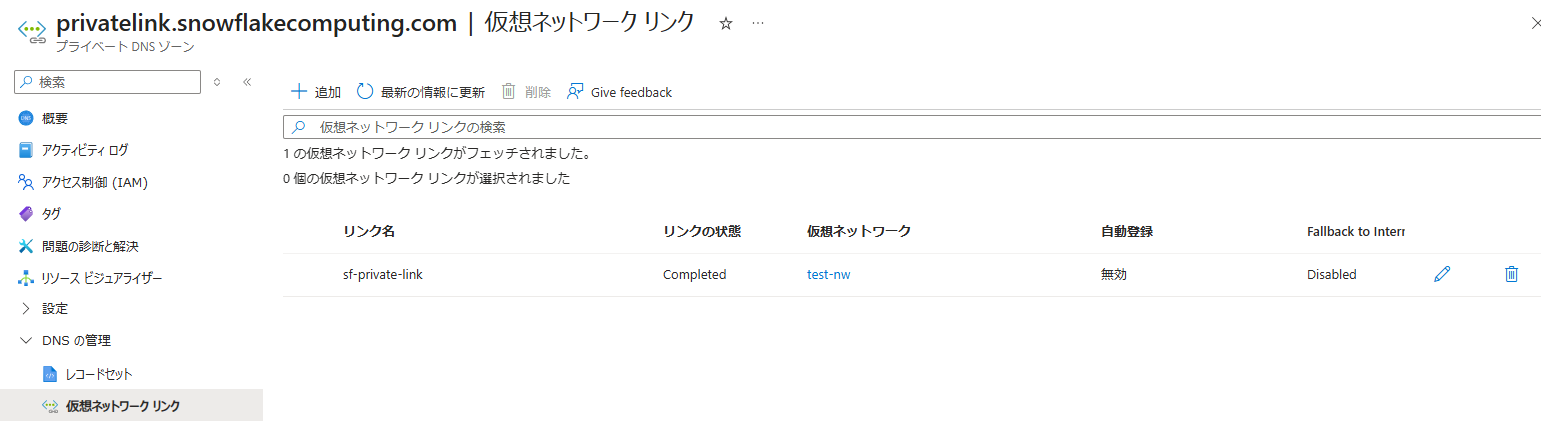
Task: Click the Completed status cell
Action: click(694, 274)
